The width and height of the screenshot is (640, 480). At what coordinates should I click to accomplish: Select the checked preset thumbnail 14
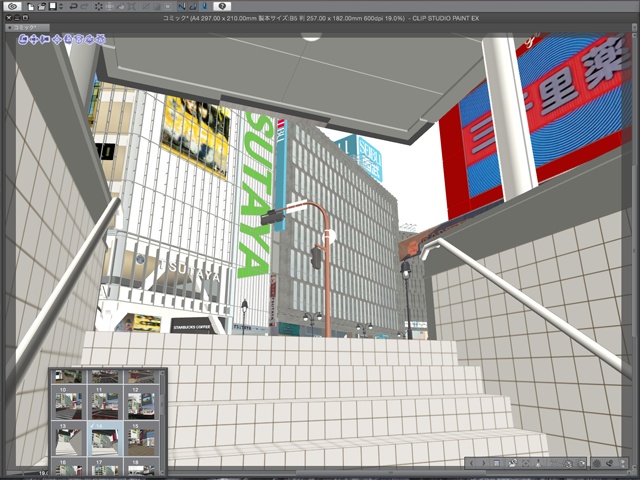coord(105,440)
